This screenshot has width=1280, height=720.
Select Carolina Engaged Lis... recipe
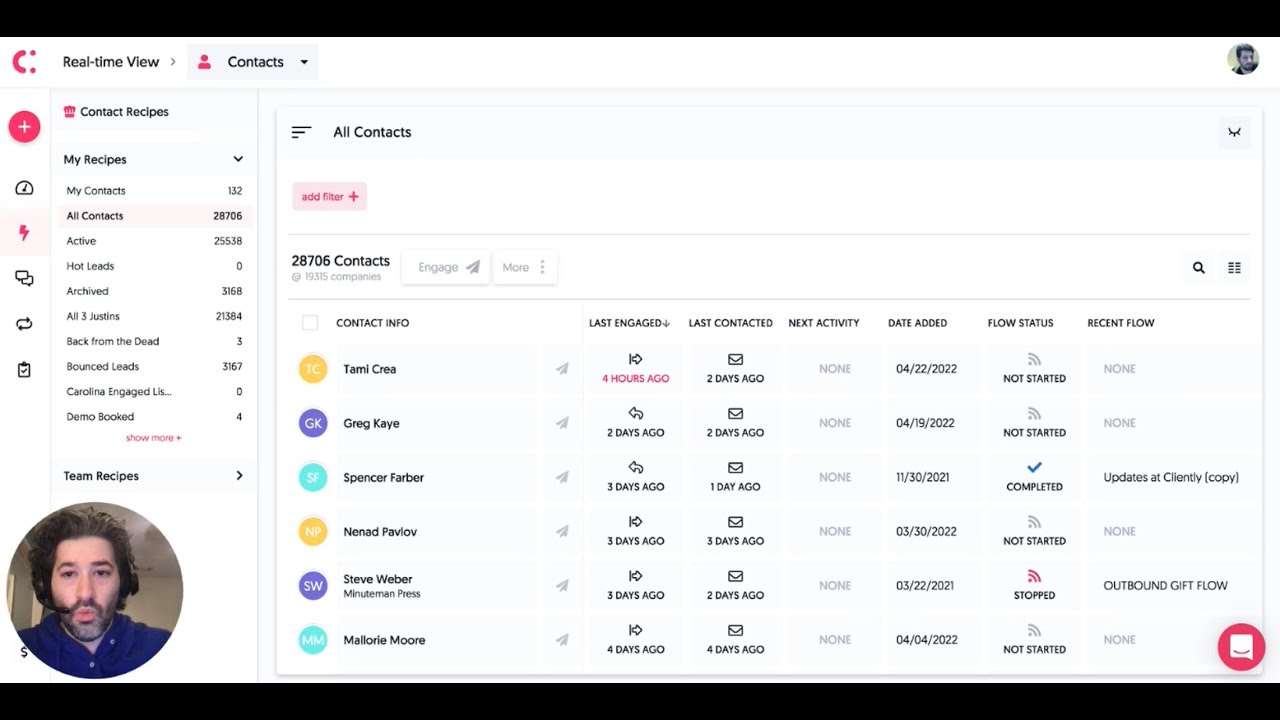pyautogui.click(x=154, y=392)
